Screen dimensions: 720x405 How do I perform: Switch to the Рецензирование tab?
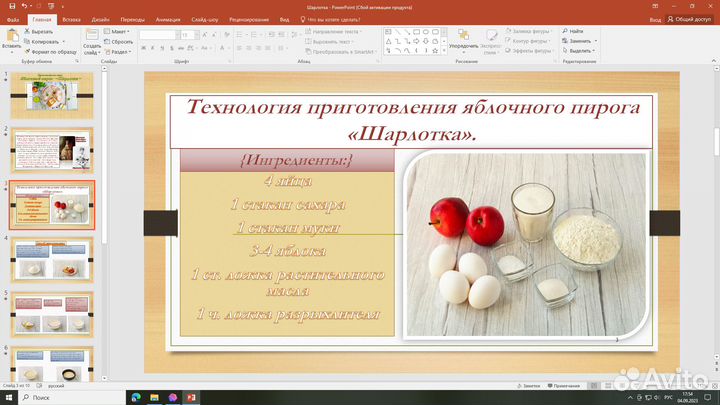pos(249,20)
